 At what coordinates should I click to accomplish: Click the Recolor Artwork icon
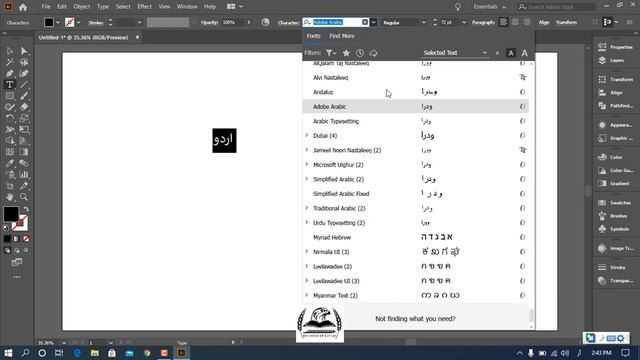click(265, 22)
